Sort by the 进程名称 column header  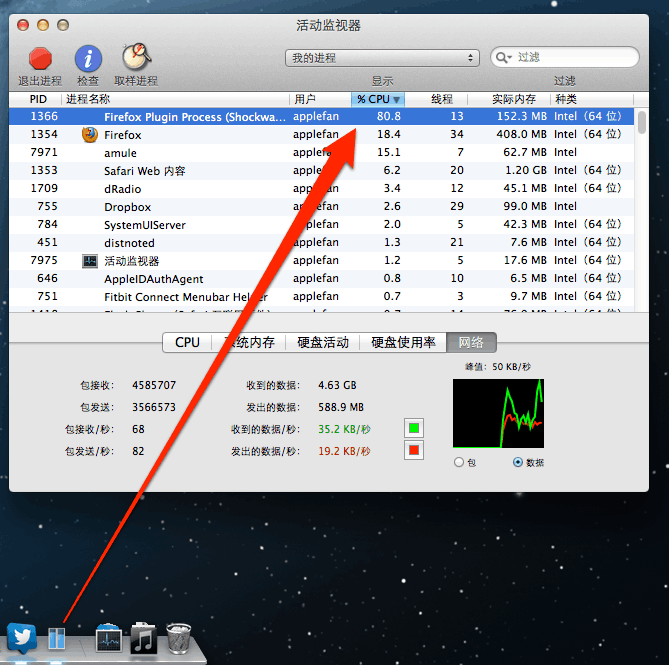[176, 99]
